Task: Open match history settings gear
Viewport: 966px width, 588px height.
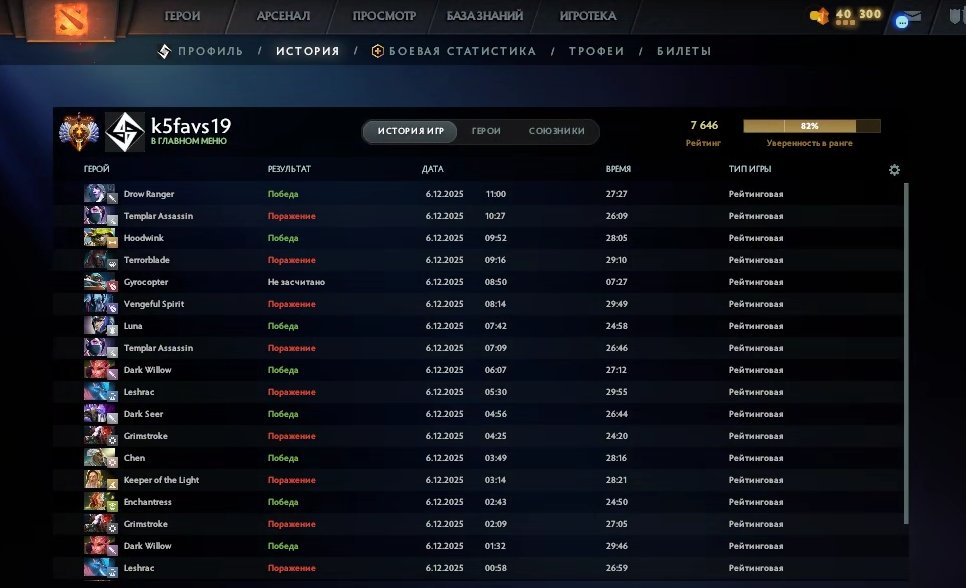Action: tap(894, 170)
